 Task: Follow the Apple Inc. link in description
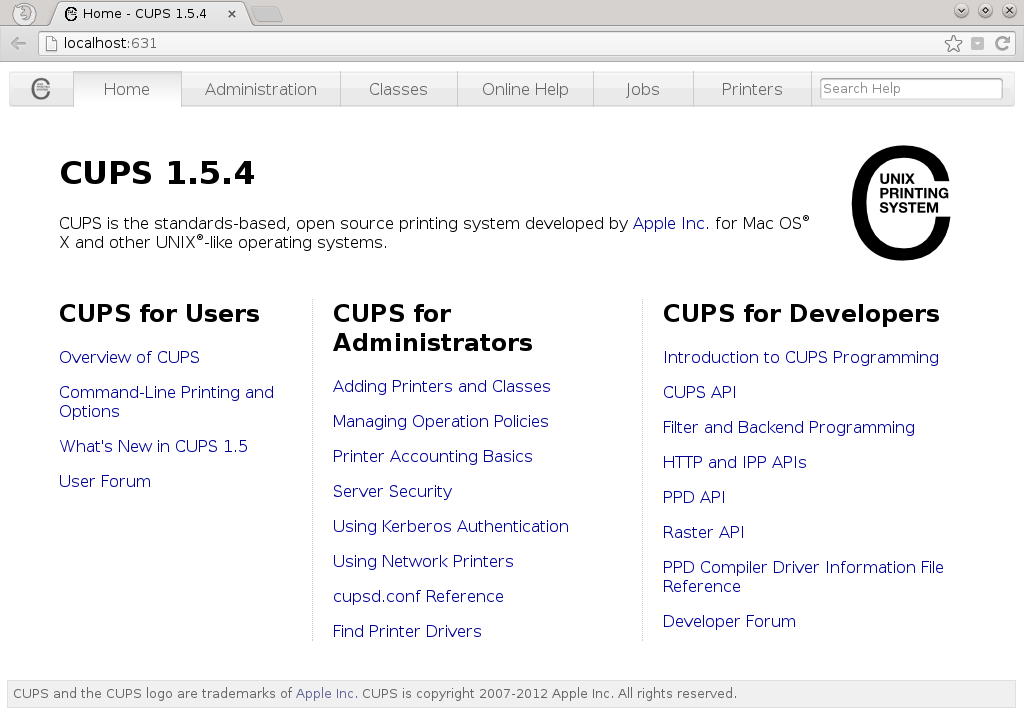coord(671,223)
